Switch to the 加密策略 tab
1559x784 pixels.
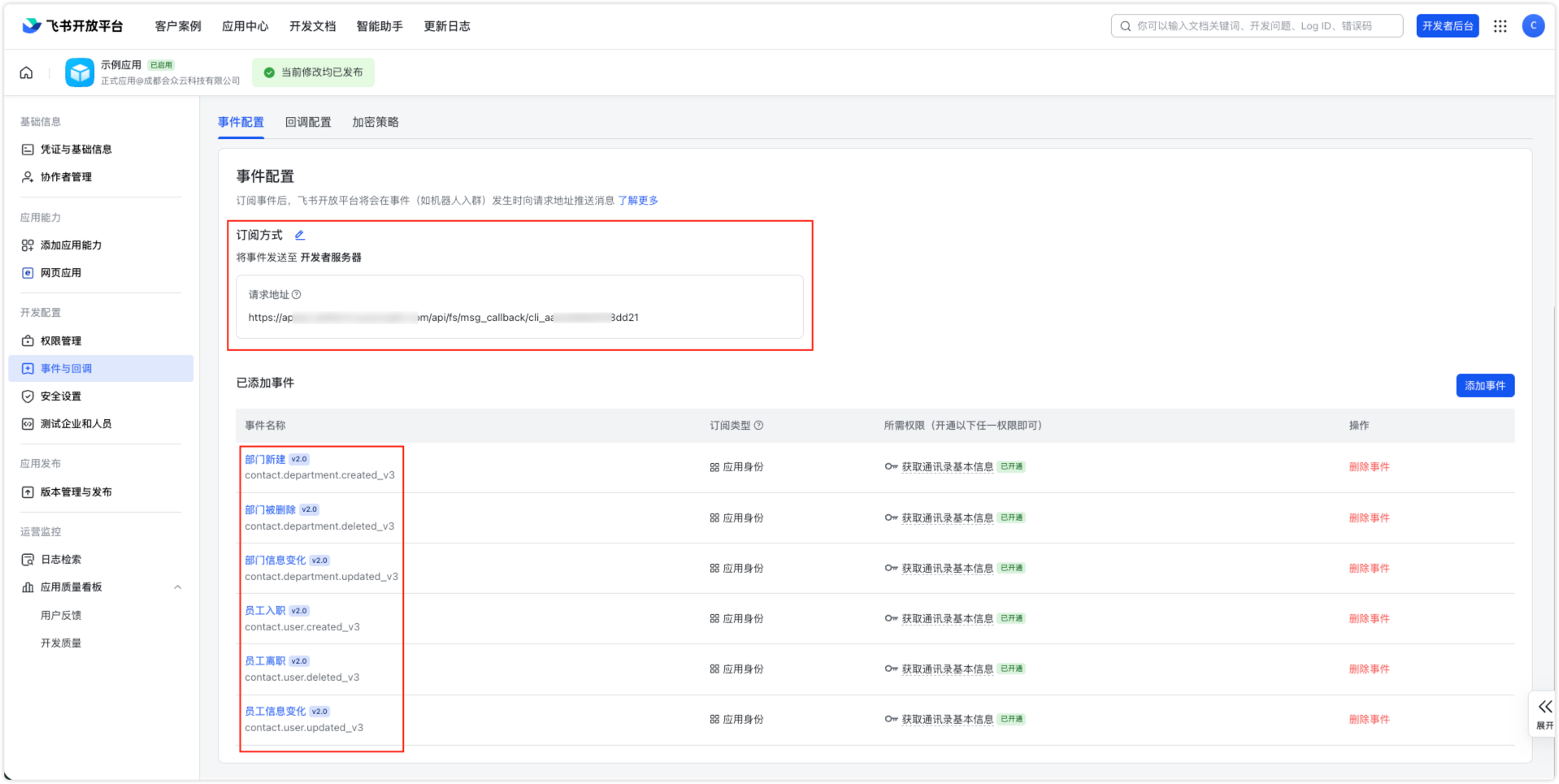pyautogui.click(x=376, y=123)
